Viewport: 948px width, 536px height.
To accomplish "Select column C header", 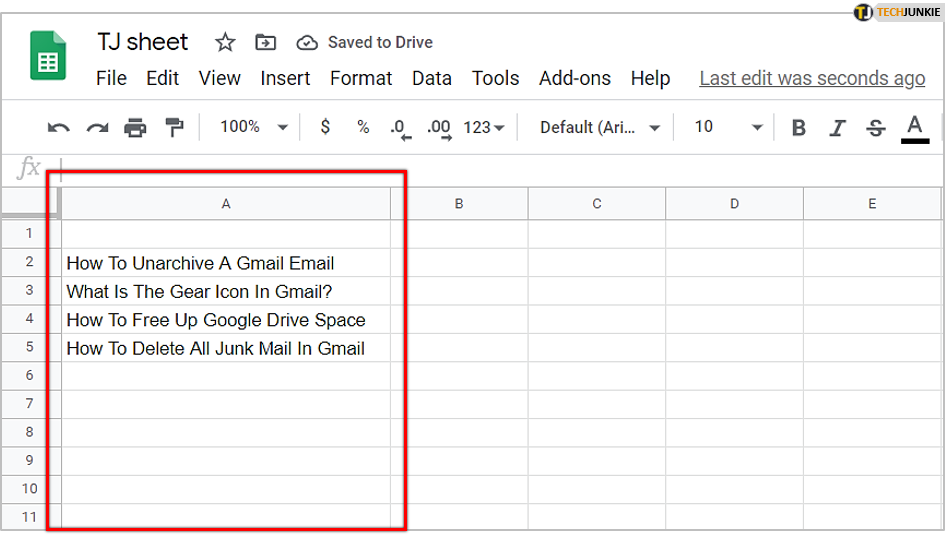I will click(597, 204).
